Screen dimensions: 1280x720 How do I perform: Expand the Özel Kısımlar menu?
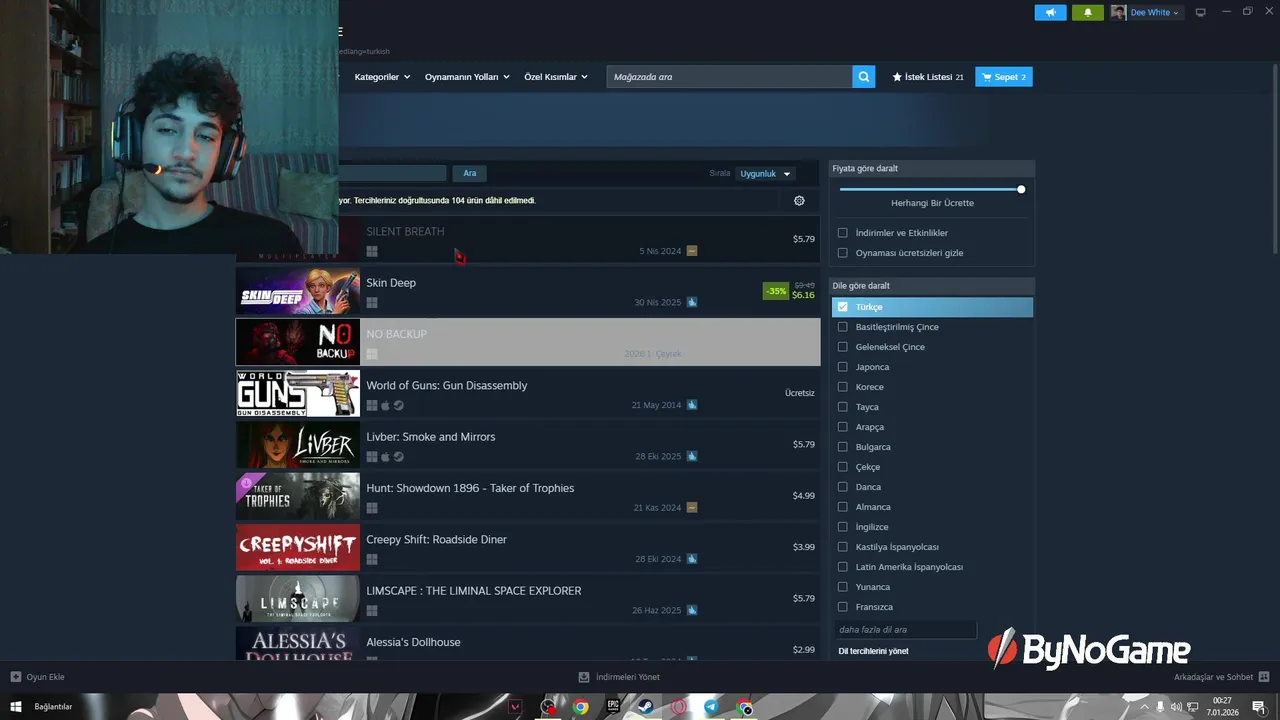point(556,77)
